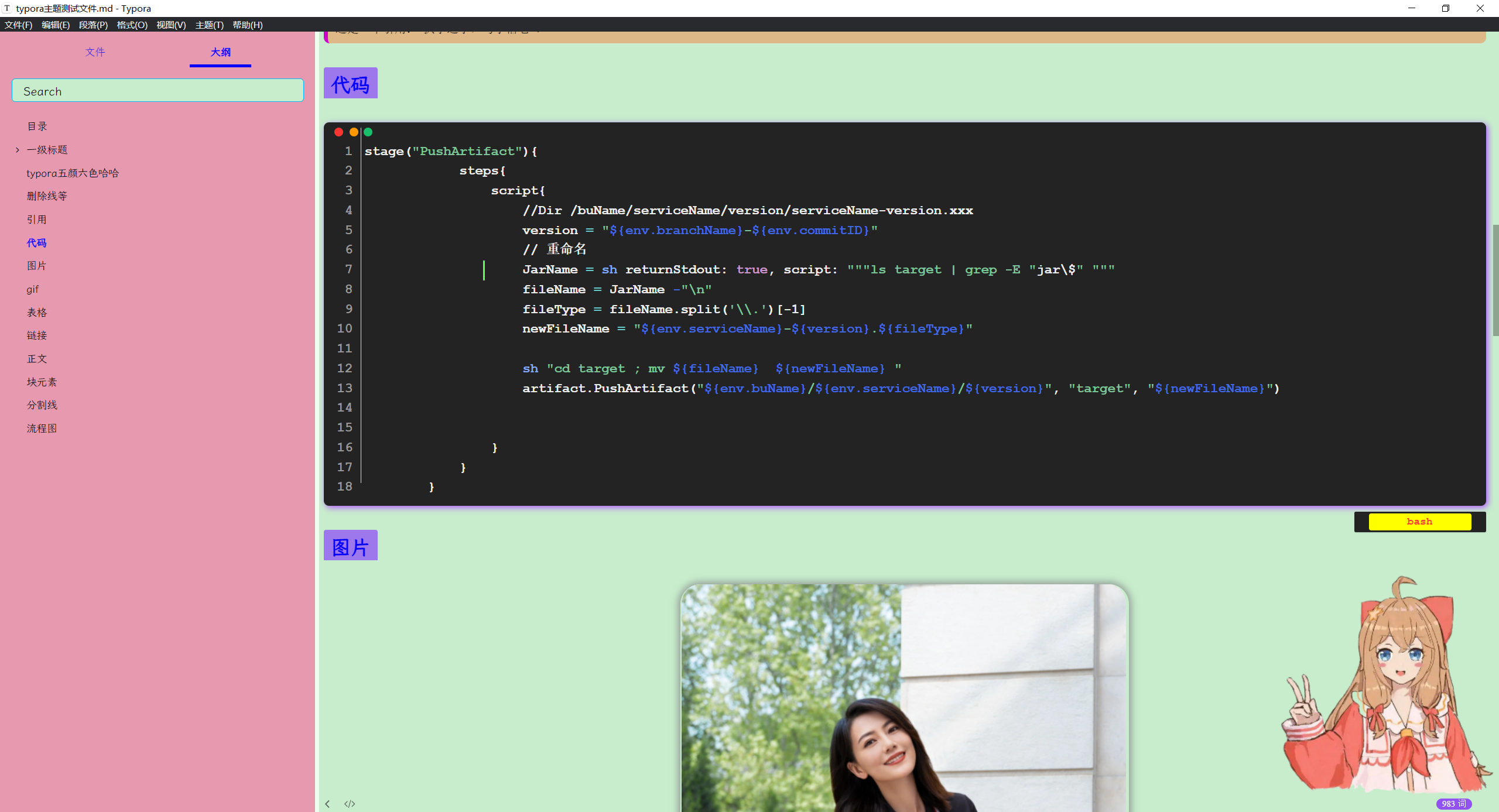Switch to the 大纲 sidebar tab
1499x812 pixels.
pyautogui.click(x=221, y=52)
